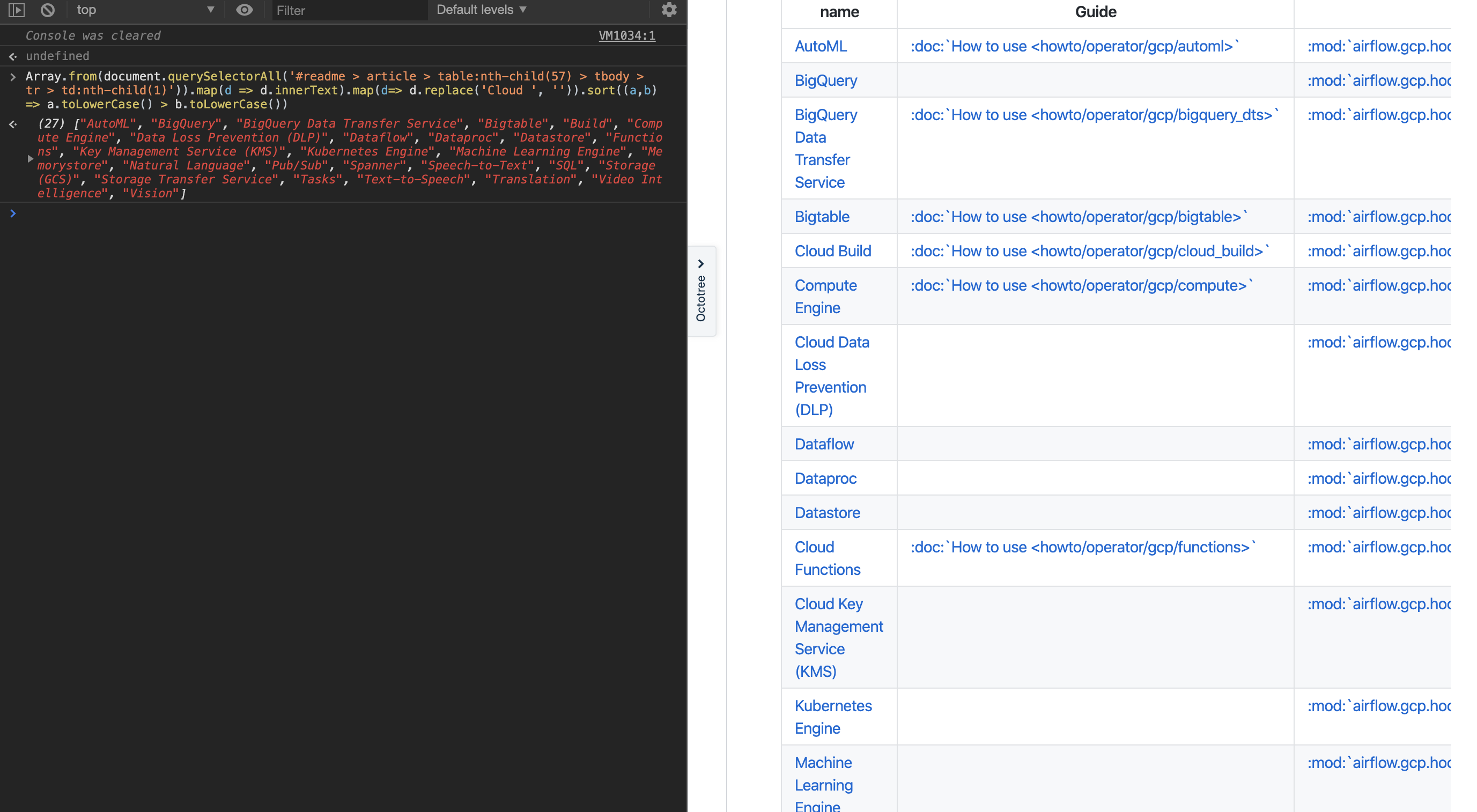Image resolution: width=1477 pixels, height=812 pixels.
Task: Click the compute How to use guide text
Action: point(1081,285)
